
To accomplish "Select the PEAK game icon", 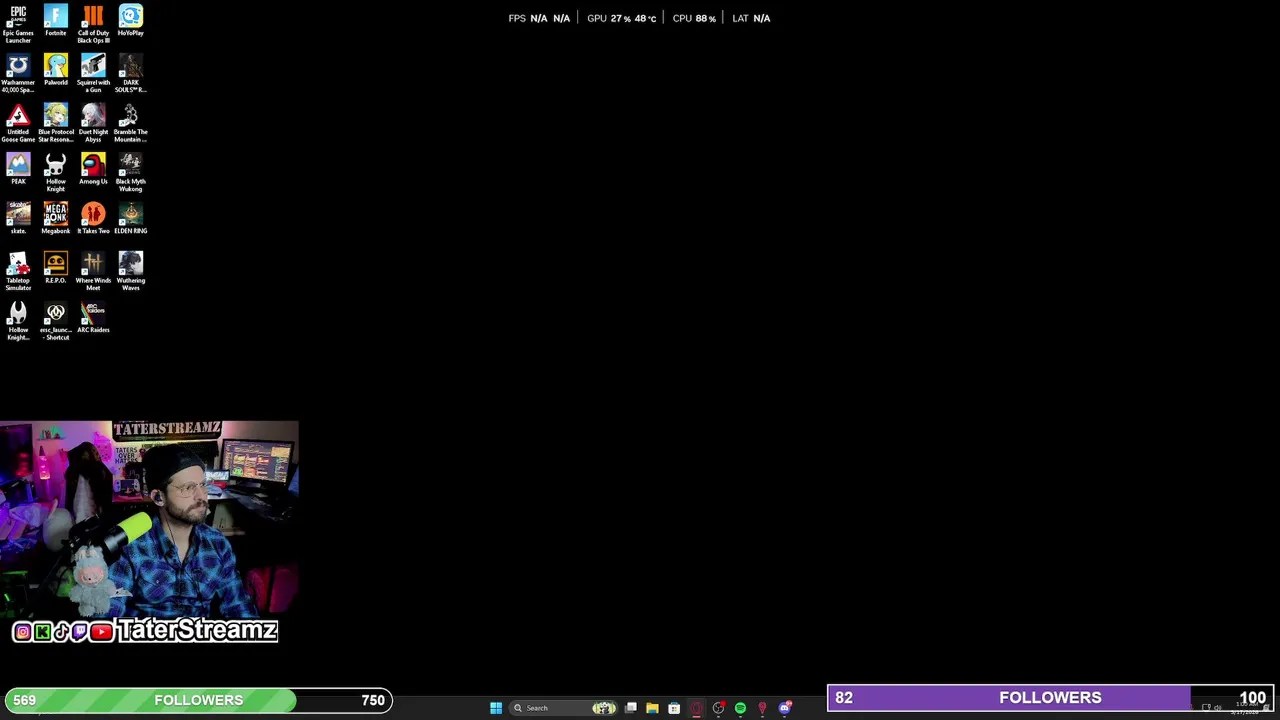I will click(x=18, y=170).
